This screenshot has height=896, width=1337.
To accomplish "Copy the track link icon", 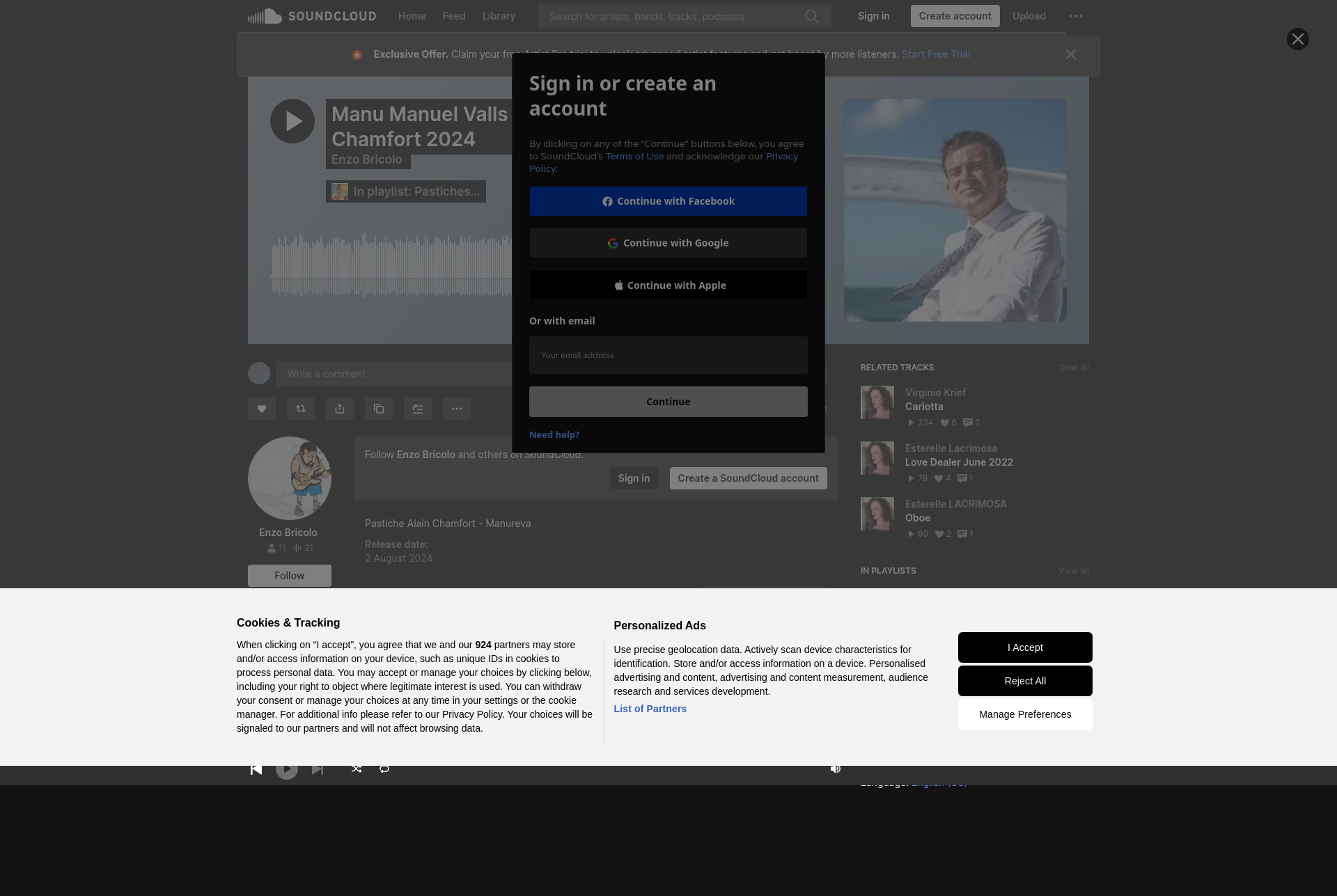I will 379,409.
